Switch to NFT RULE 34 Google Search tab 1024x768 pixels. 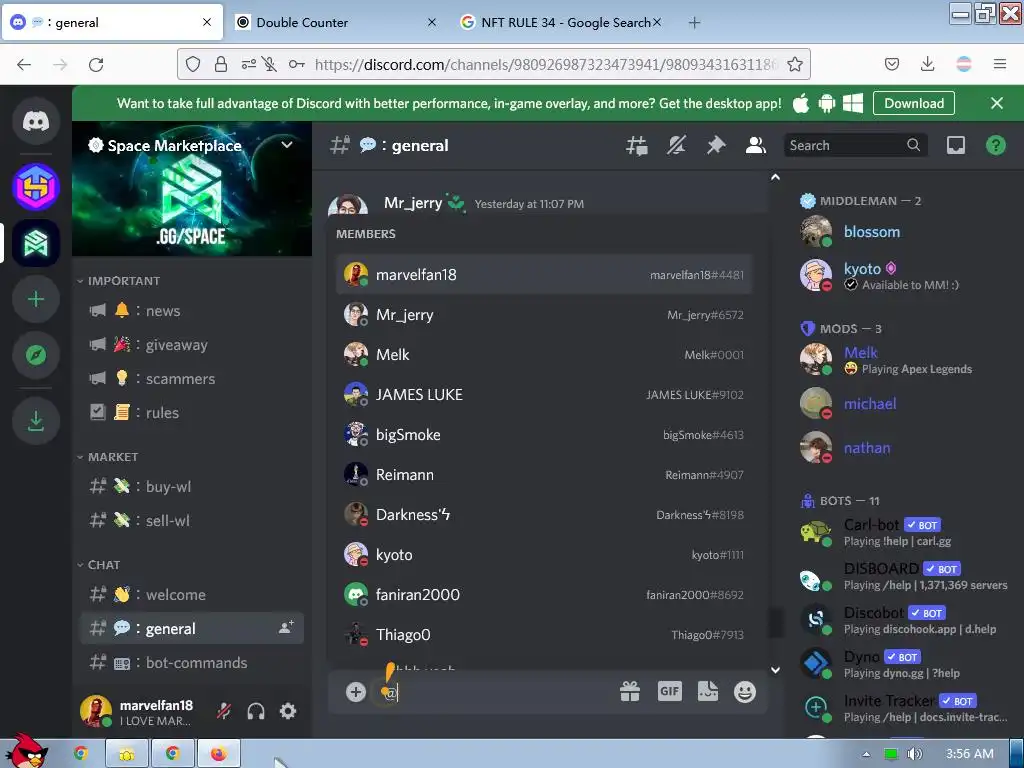point(560,22)
